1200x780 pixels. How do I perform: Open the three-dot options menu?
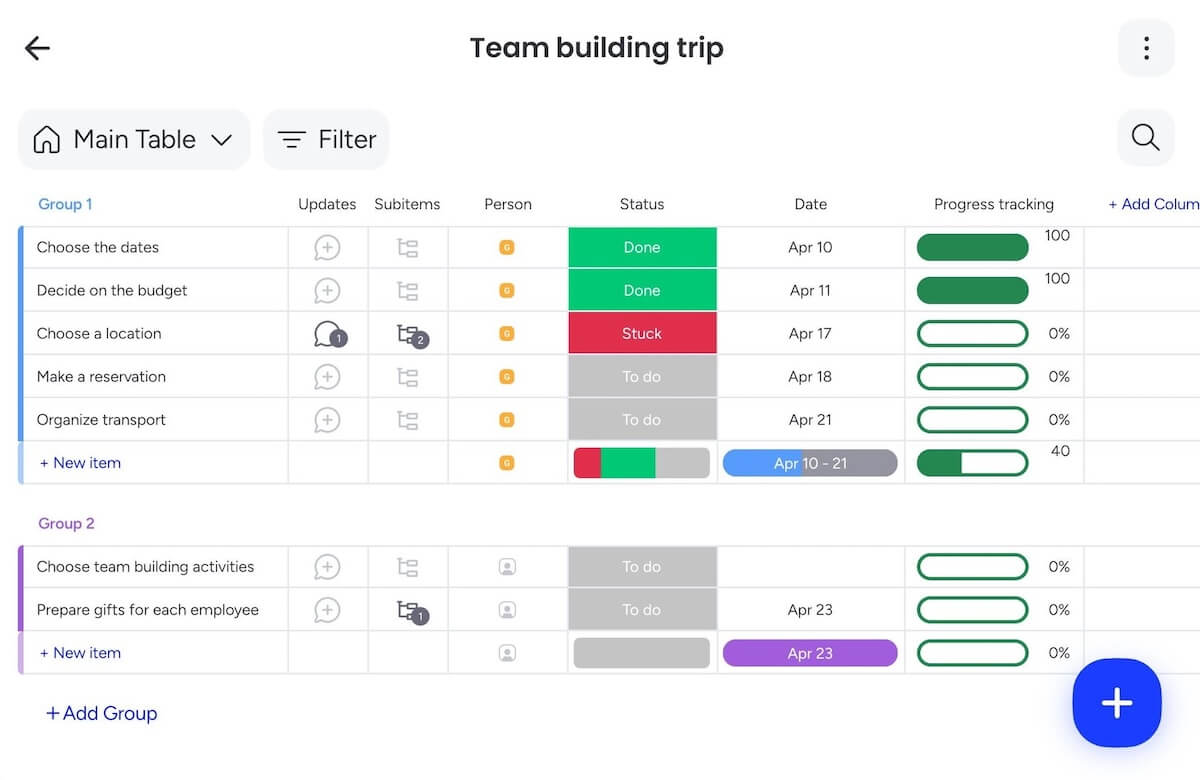1146,48
